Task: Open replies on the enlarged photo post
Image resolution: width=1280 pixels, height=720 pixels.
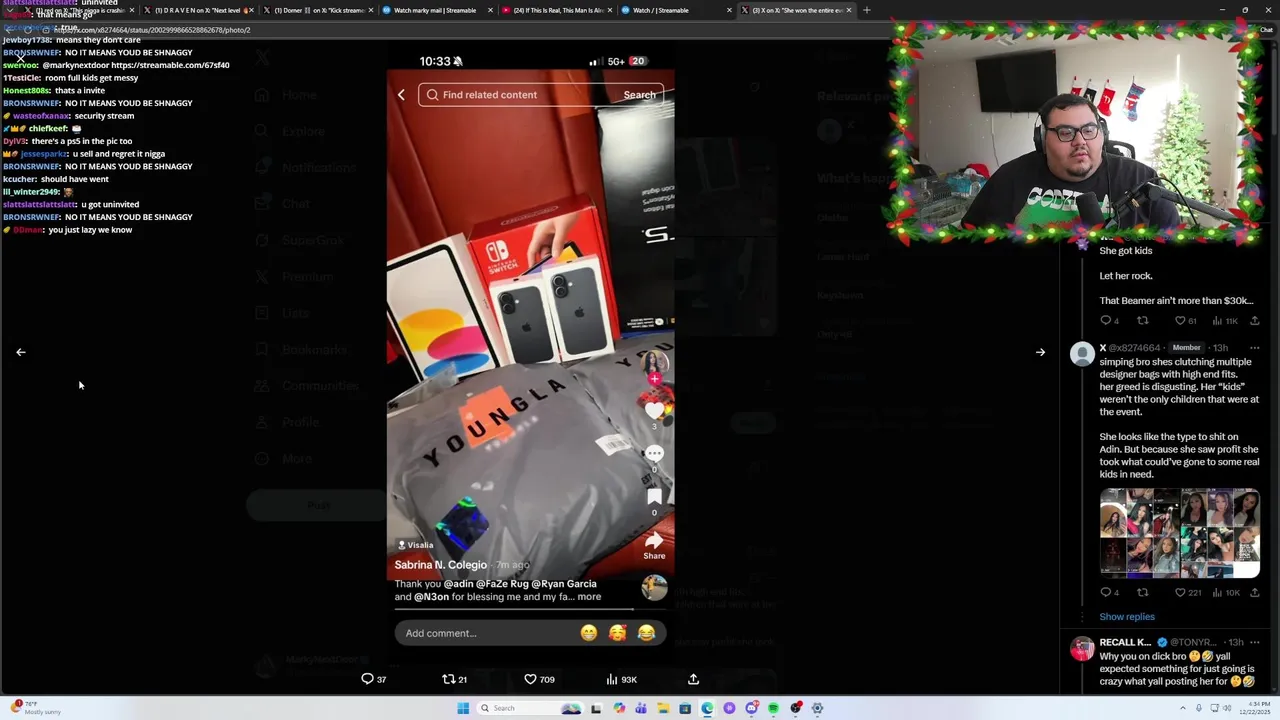Action: (x=374, y=679)
